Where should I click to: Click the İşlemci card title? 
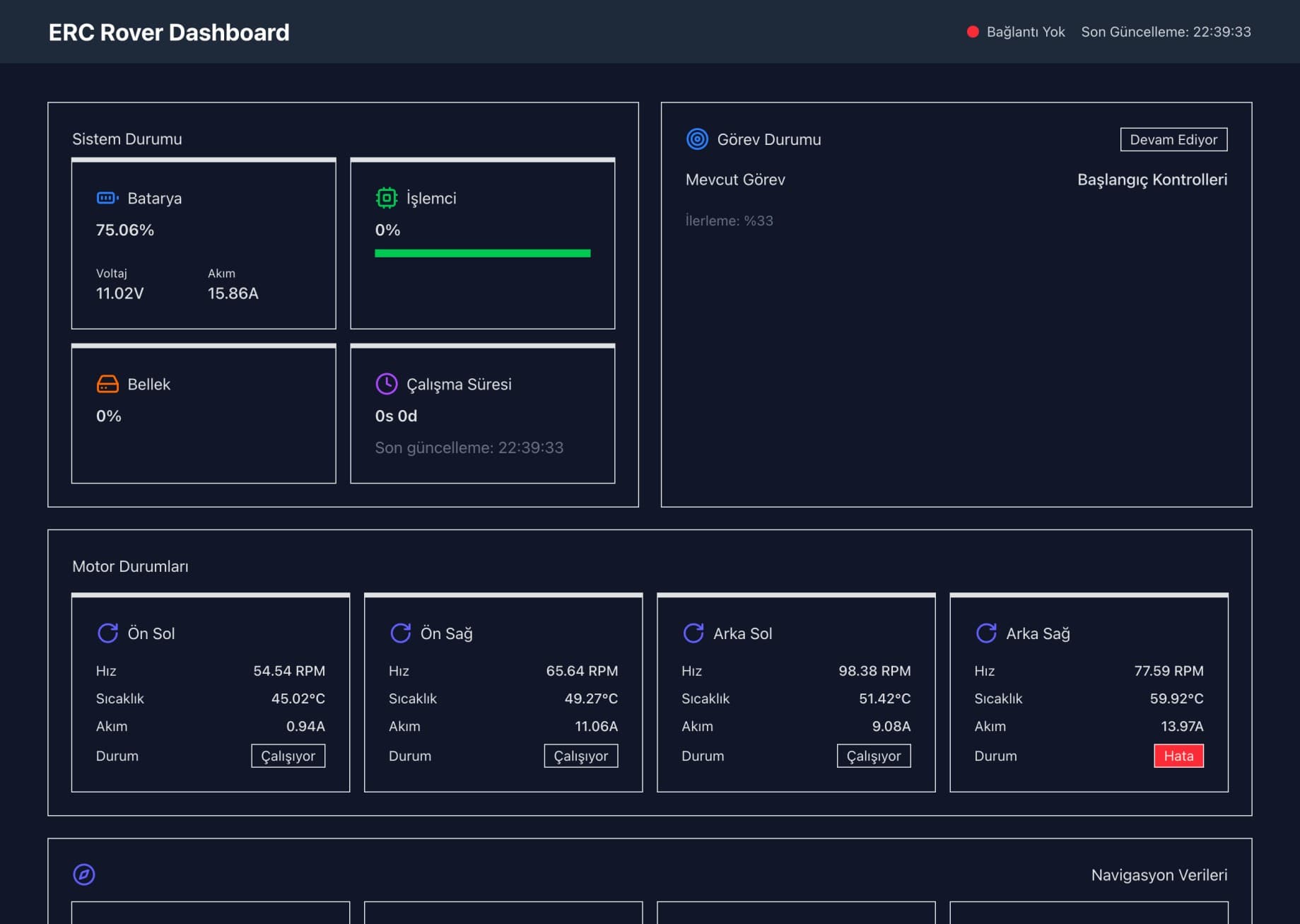pos(431,198)
